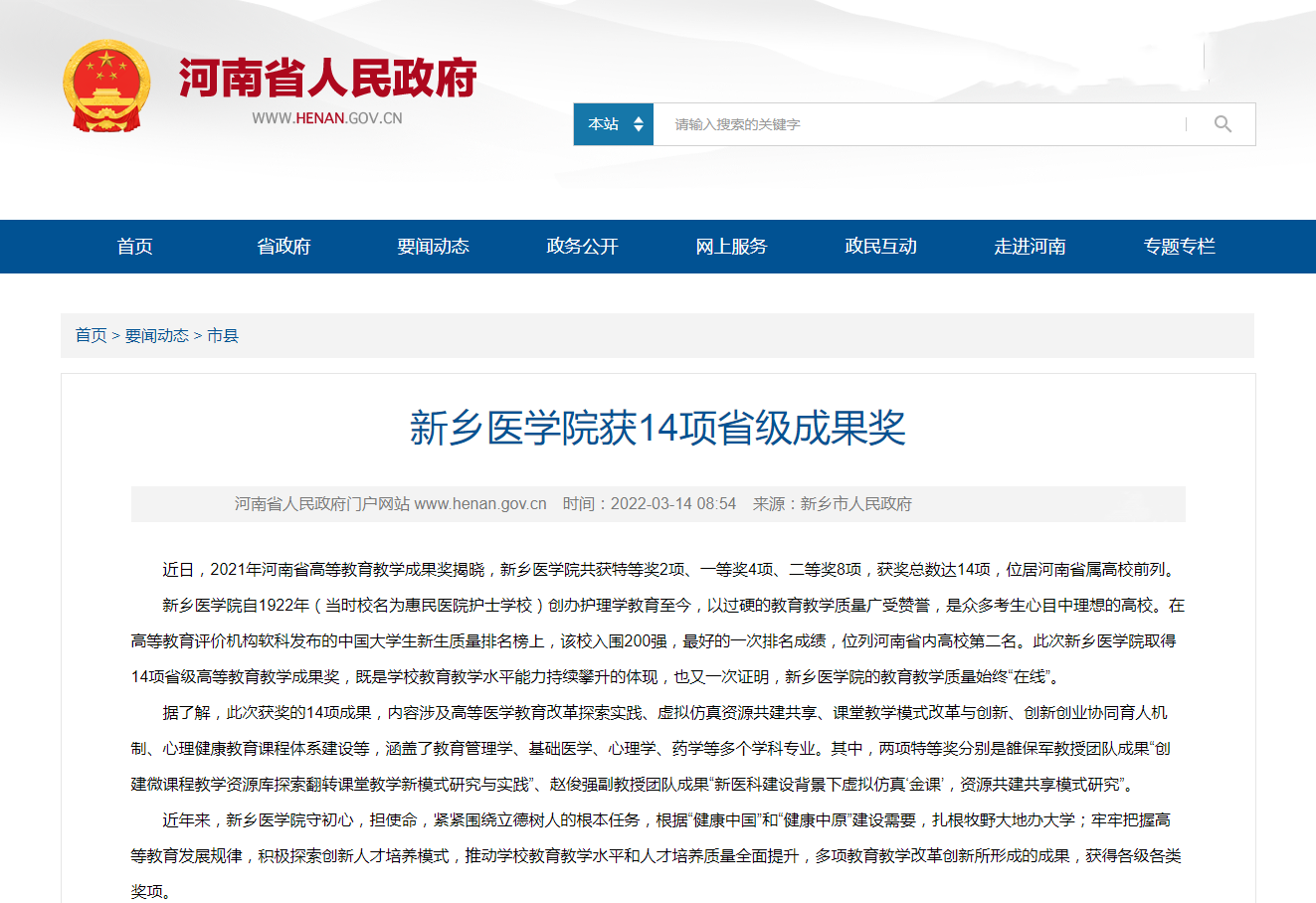Viewport: 1316px width, 903px height.
Task: Open the 走进河南 navigation item
Action: coord(1031,247)
